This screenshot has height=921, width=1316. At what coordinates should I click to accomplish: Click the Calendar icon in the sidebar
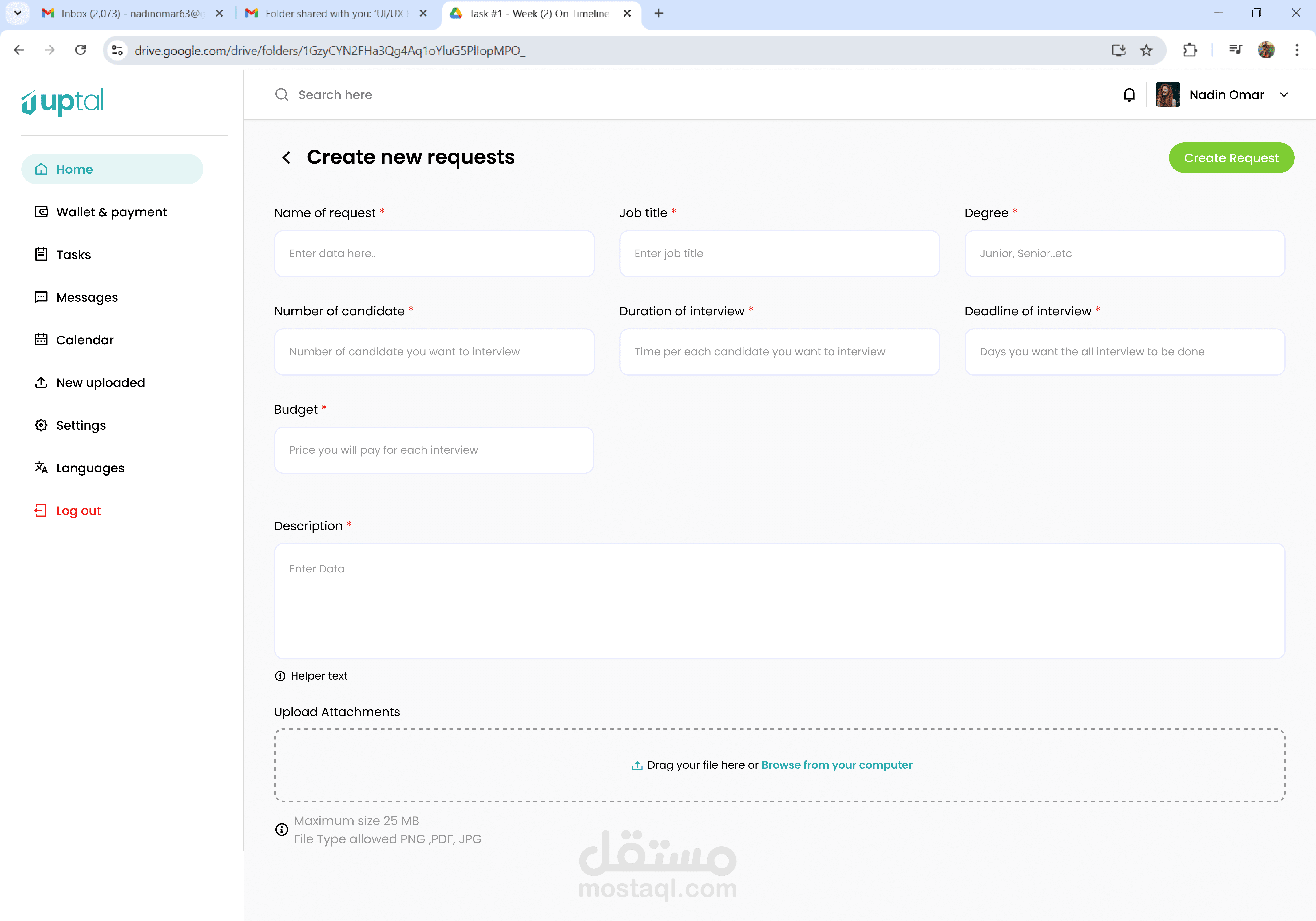[x=41, y=340]
